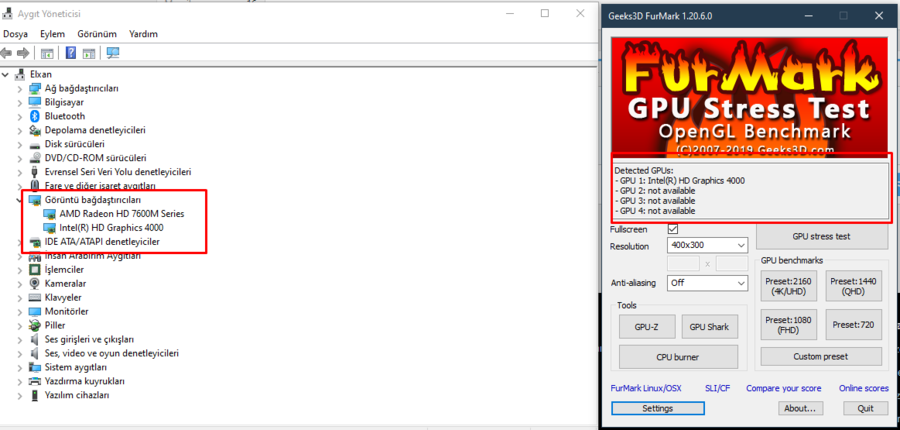Select the Intel(R) HD Graphics 4000 device icon
The height and width of the screenshot is (430, 900).
pos(51,227)
